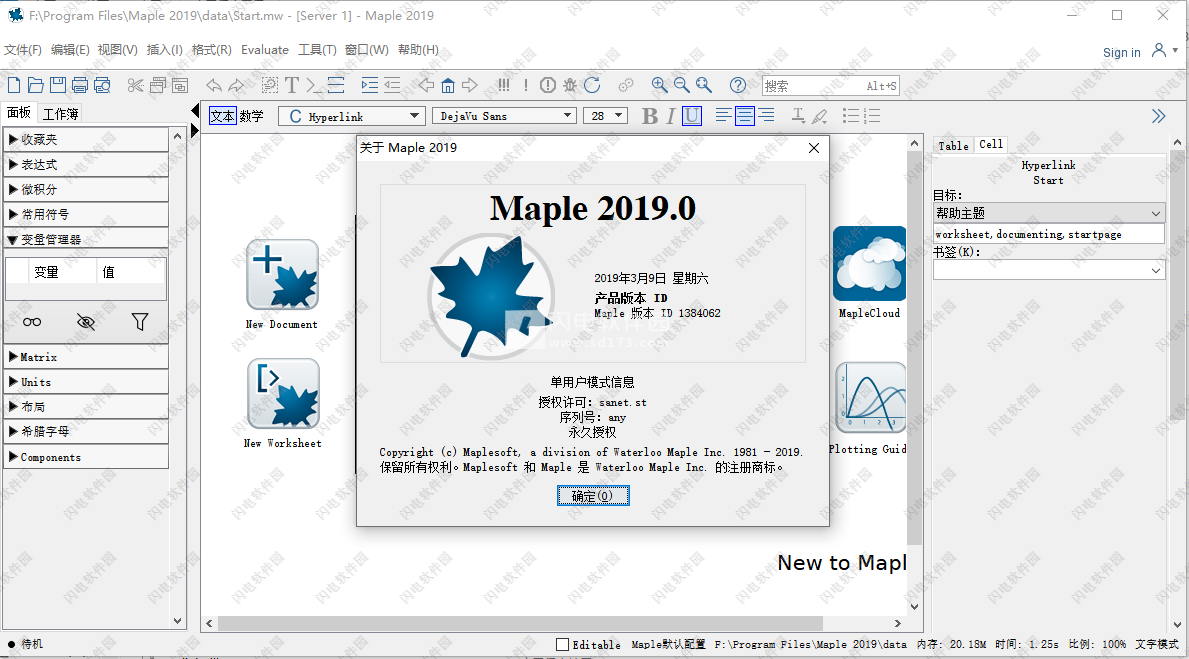
Task: Launch the debugger bug icon
Action: [569, 85]
